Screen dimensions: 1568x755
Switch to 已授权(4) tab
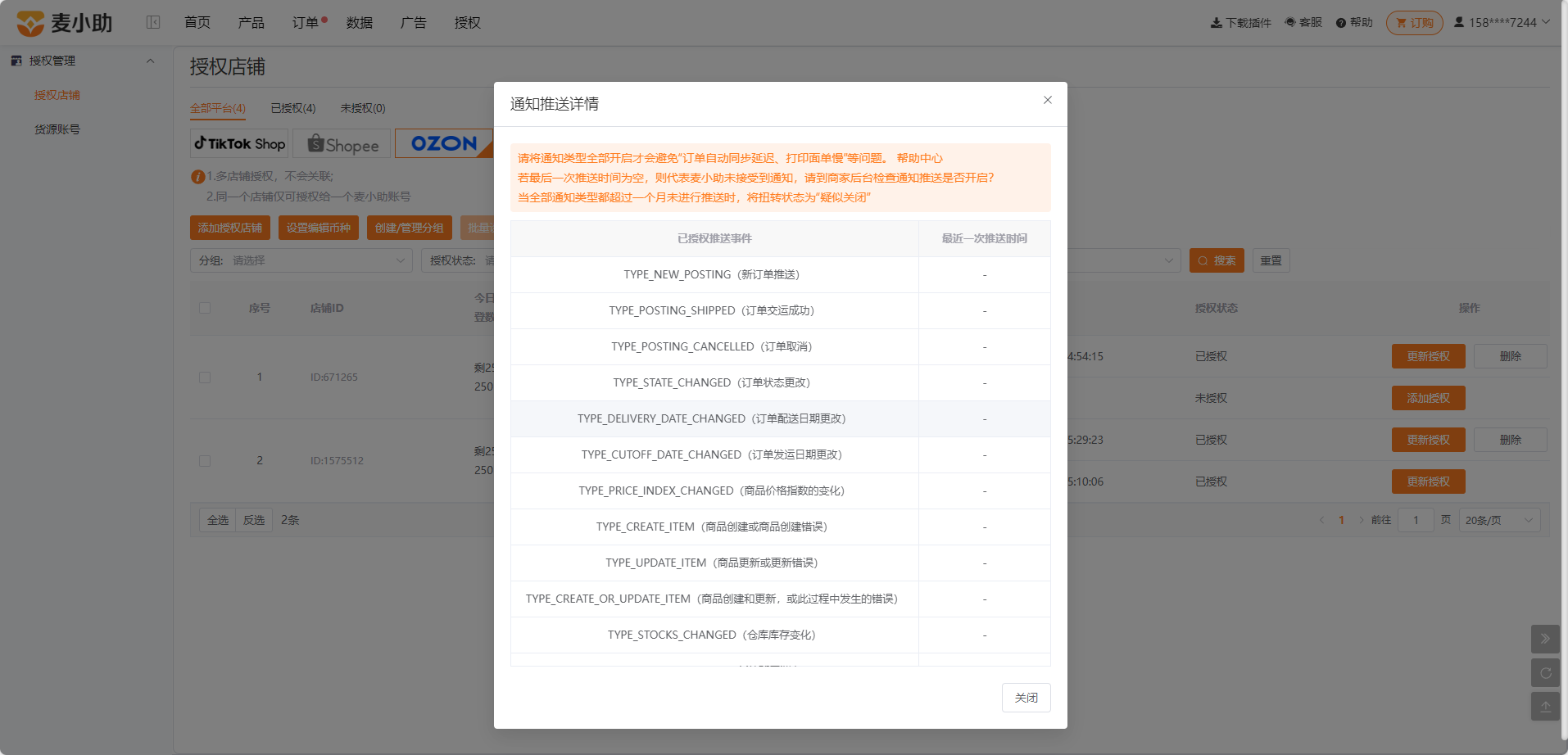(293, 108)
